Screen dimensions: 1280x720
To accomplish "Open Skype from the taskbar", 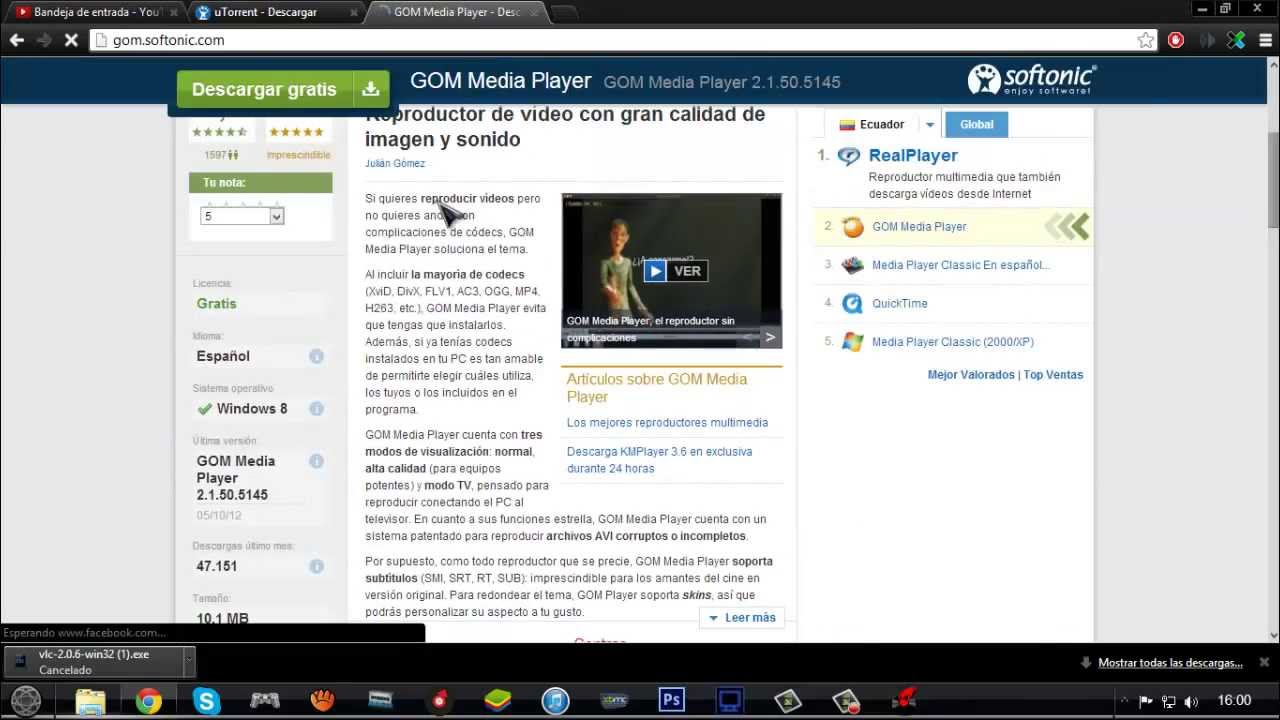I will (206, 701).
